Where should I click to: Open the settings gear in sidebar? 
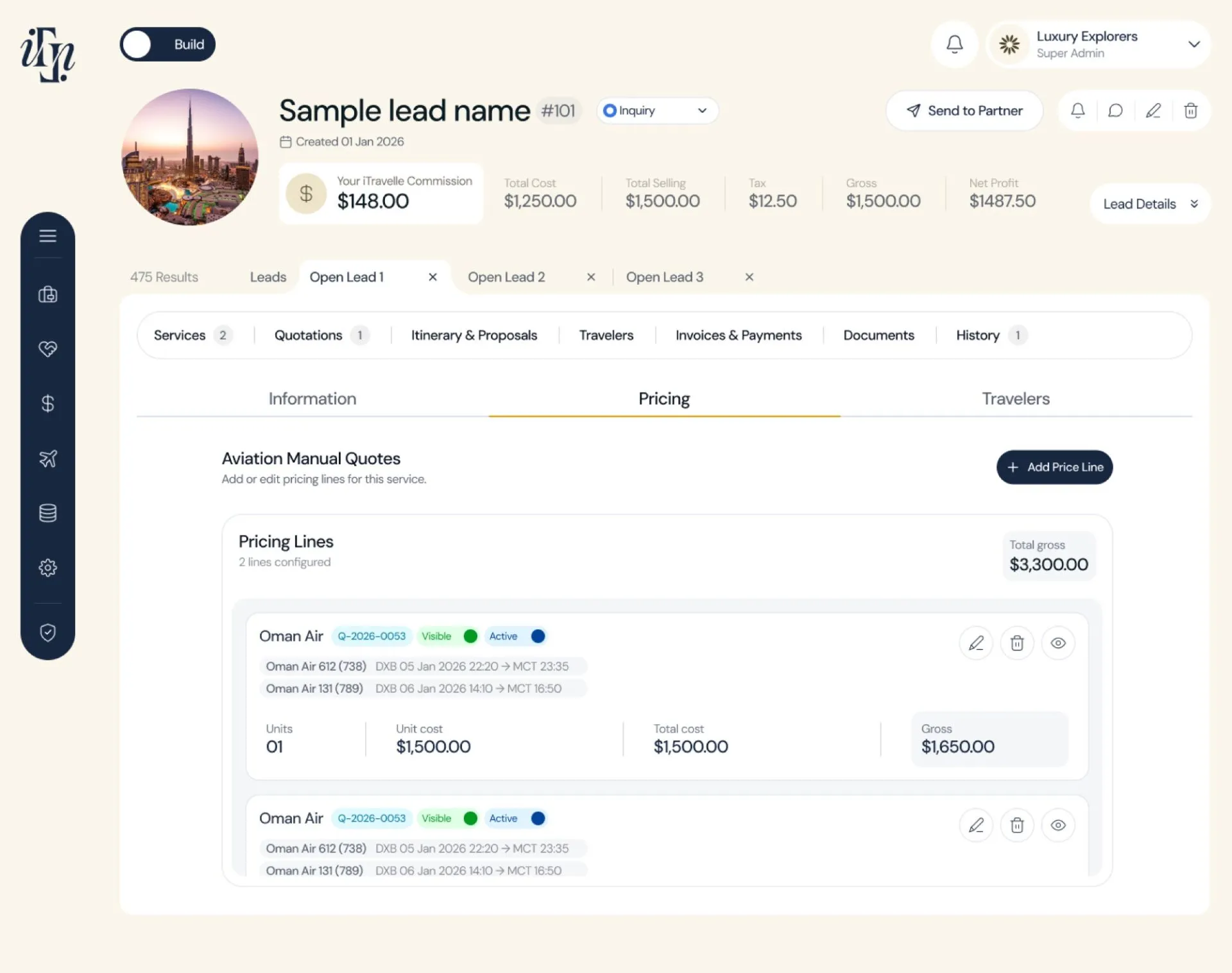click(x=47, y=568)
